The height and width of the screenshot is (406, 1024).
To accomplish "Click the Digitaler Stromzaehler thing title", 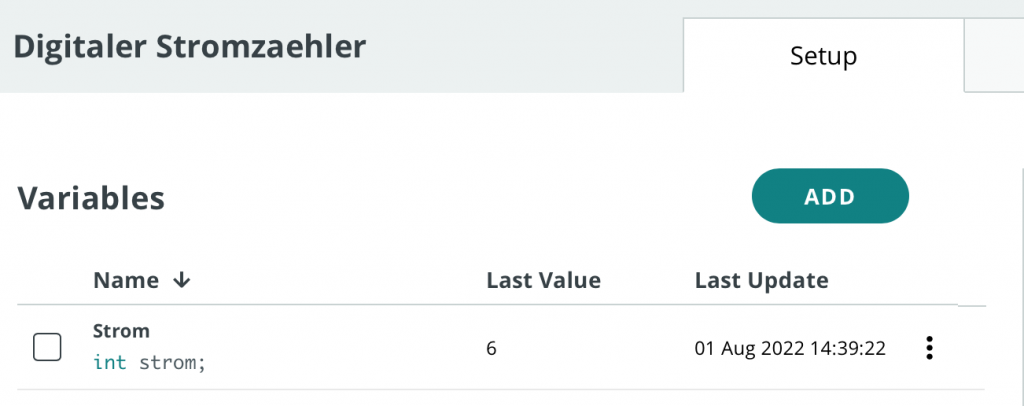I will point(189,47).
